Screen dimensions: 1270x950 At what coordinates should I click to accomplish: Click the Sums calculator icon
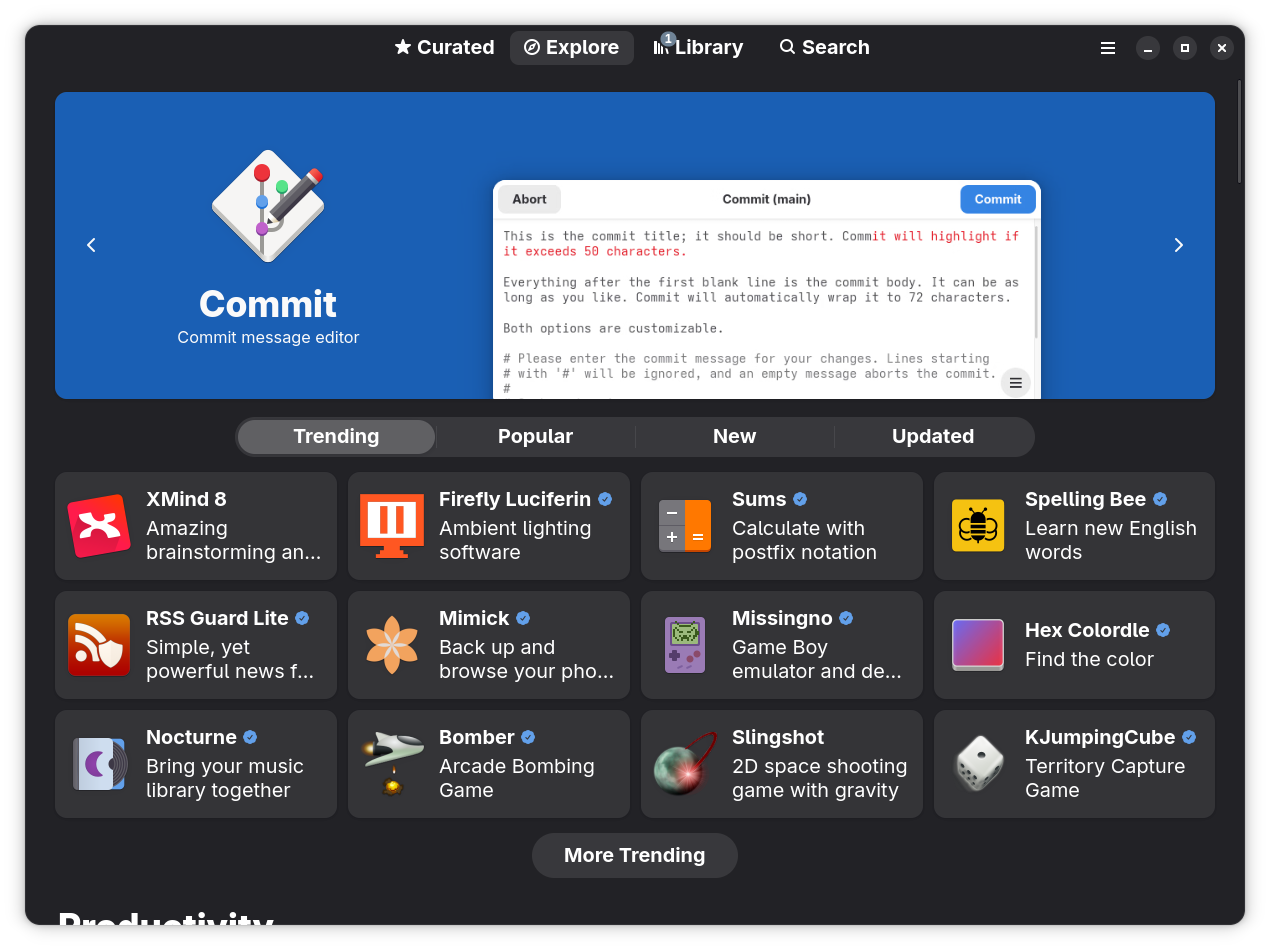coord(685,526)
